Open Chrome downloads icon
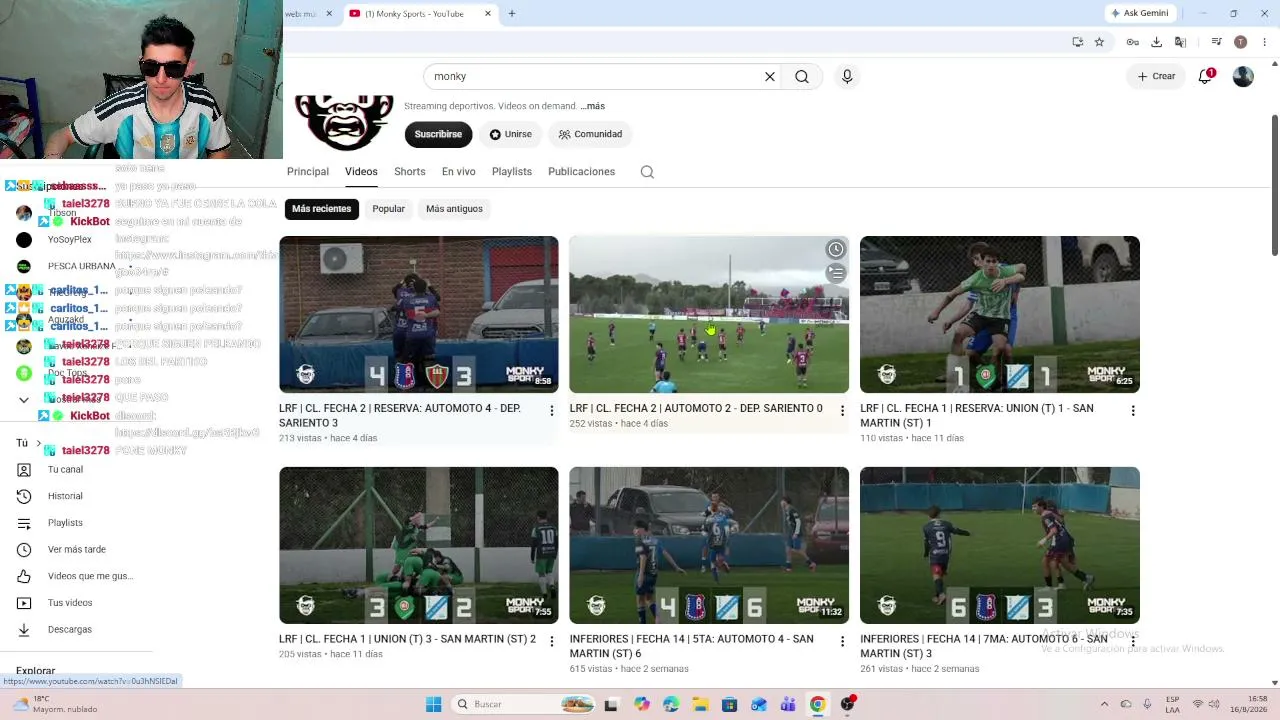The height and width of the screenshot is (720, 1280). point(1156,42)
